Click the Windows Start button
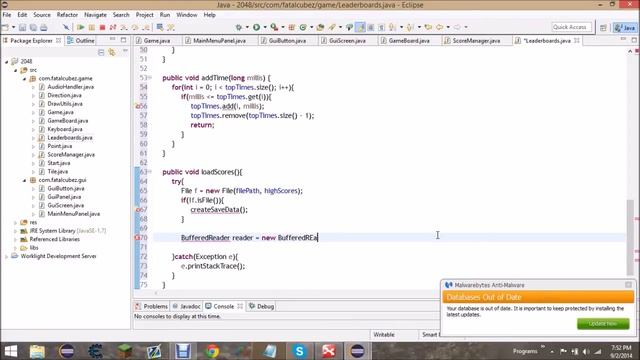Image resolution: width=640 pixels, height=360 pixels. click(11, 351)
